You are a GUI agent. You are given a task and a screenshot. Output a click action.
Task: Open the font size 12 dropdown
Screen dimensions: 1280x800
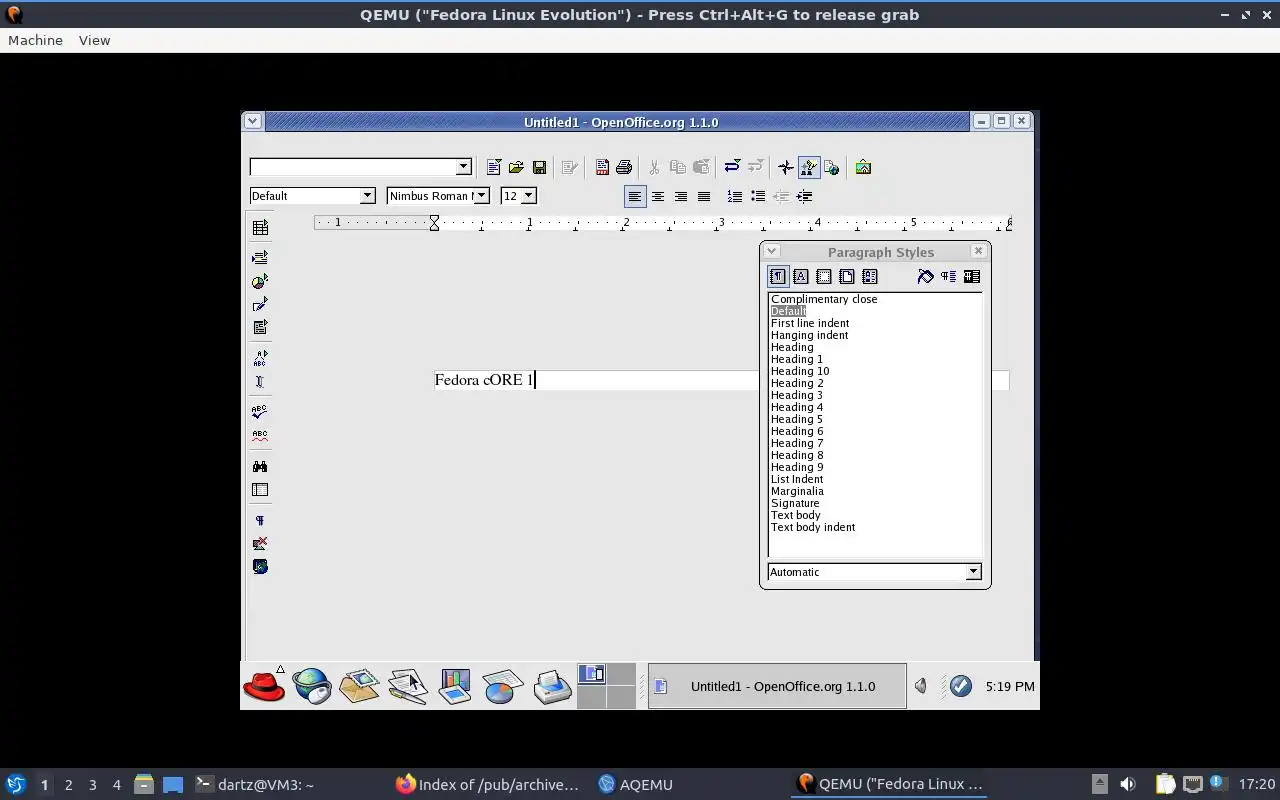click(529, 196)
